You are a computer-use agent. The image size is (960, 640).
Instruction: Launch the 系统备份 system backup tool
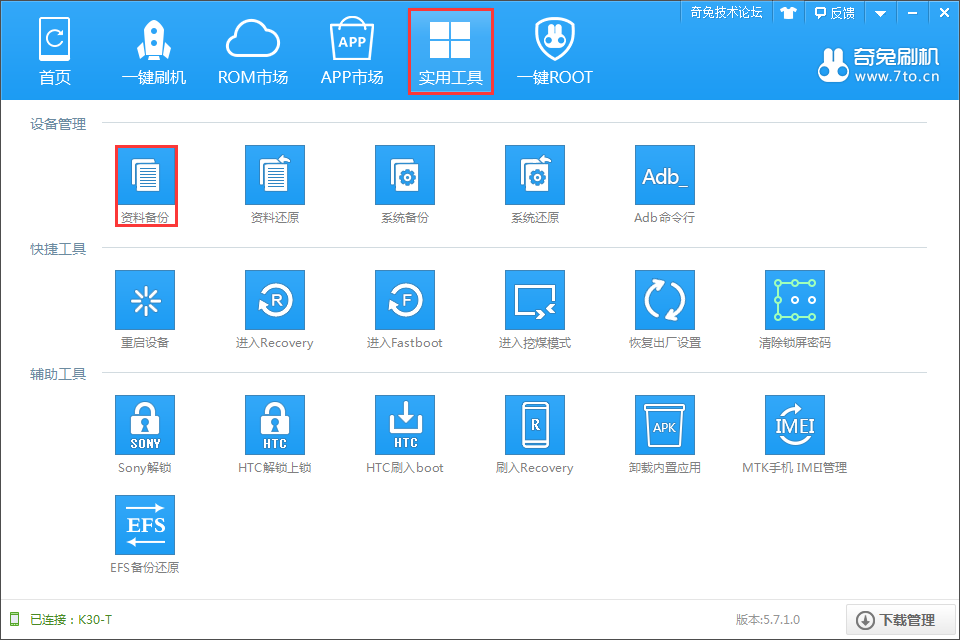click(x=405, y=175)
